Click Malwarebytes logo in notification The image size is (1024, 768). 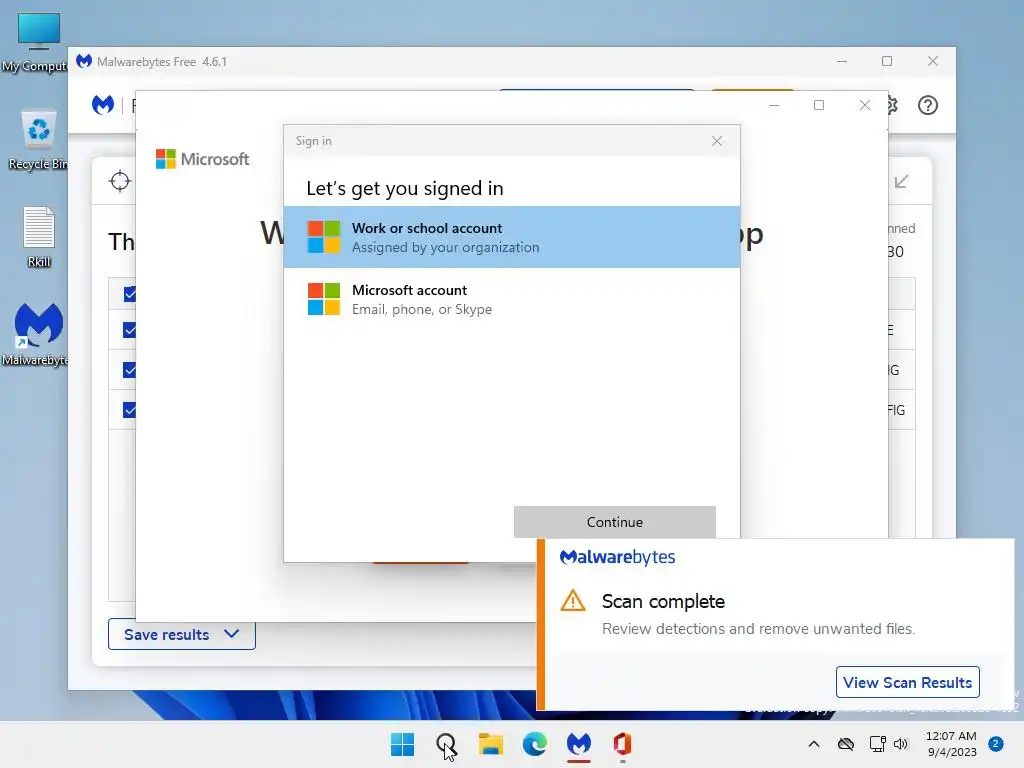coord(617,557)
